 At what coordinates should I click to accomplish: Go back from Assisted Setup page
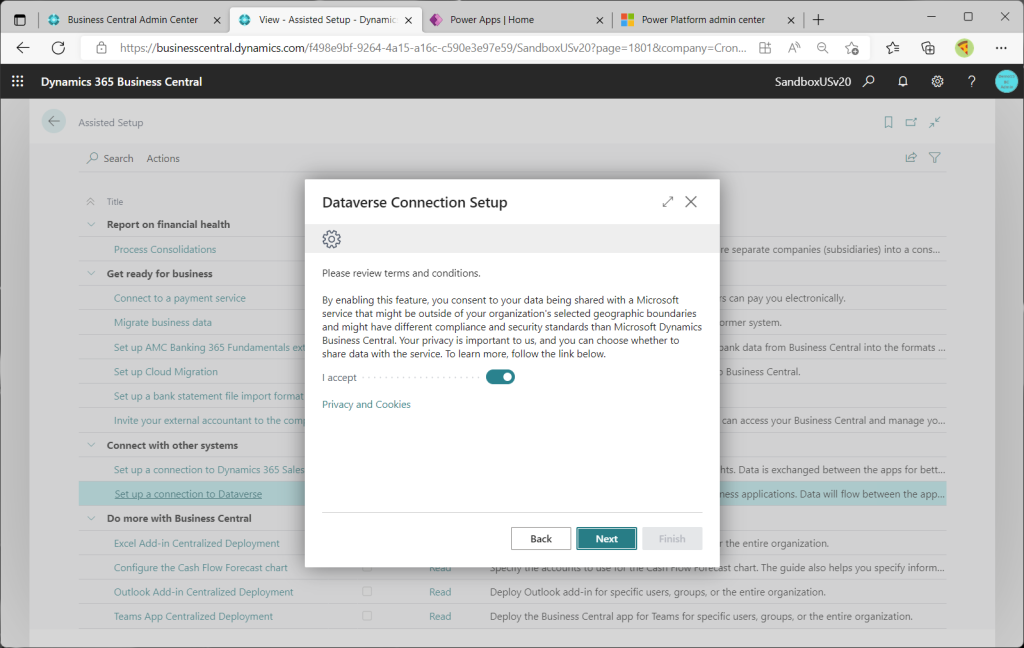click(54, 122)
